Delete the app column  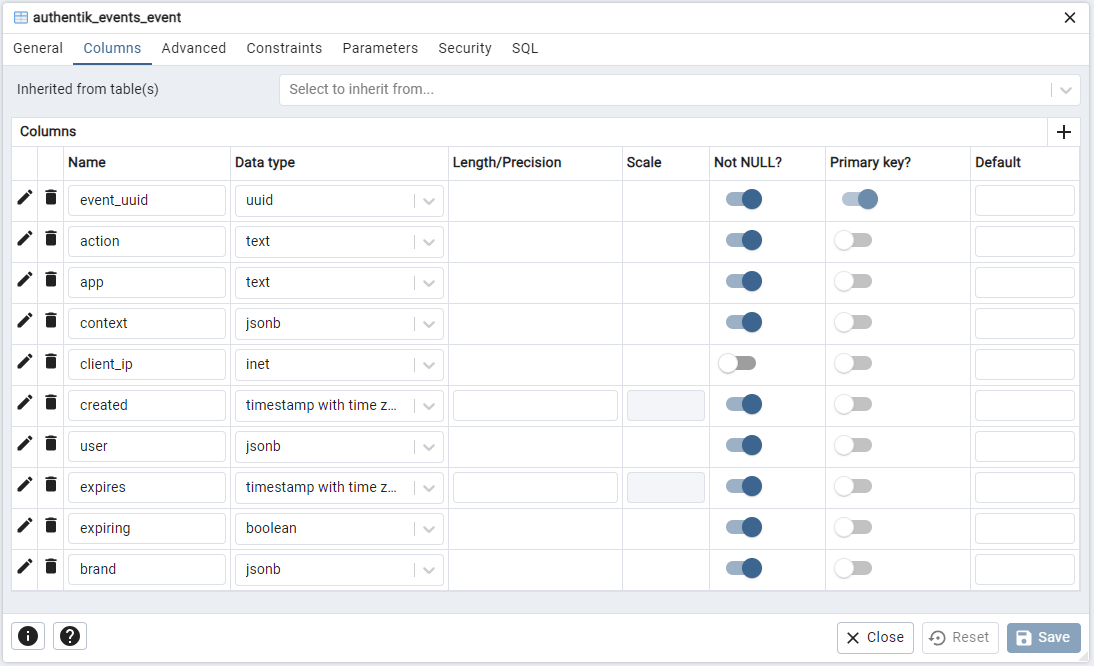[51, 280]
